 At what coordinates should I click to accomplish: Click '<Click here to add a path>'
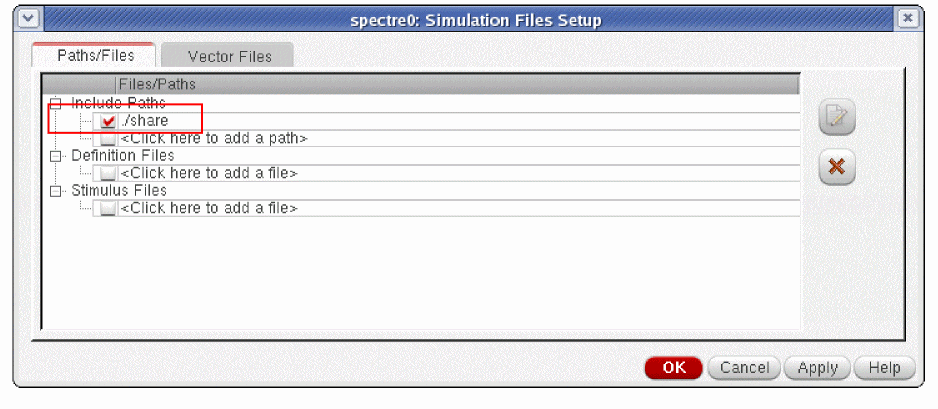(213, 139)
